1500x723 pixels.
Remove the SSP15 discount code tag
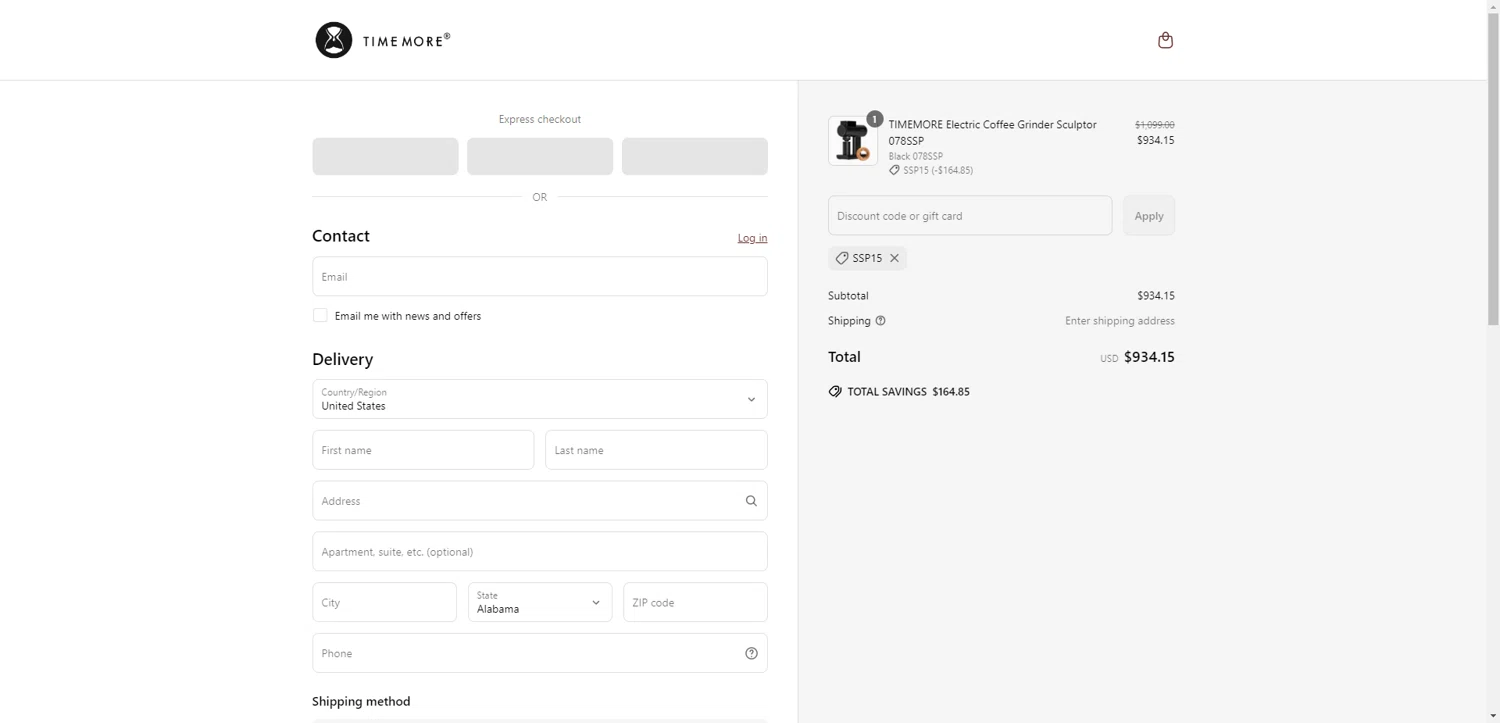coord(895,258)
